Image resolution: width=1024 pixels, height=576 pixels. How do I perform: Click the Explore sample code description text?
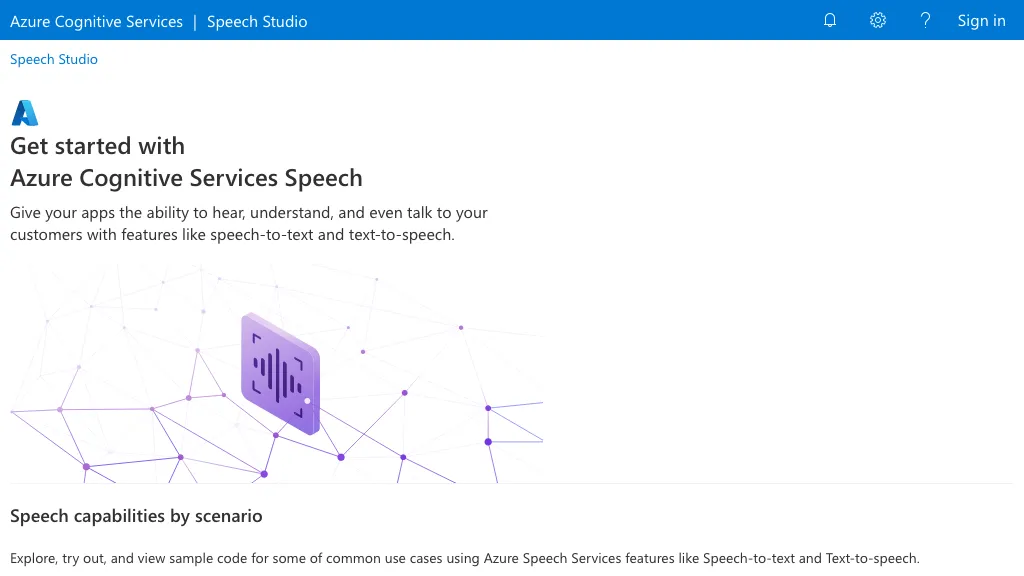point(464,558)
